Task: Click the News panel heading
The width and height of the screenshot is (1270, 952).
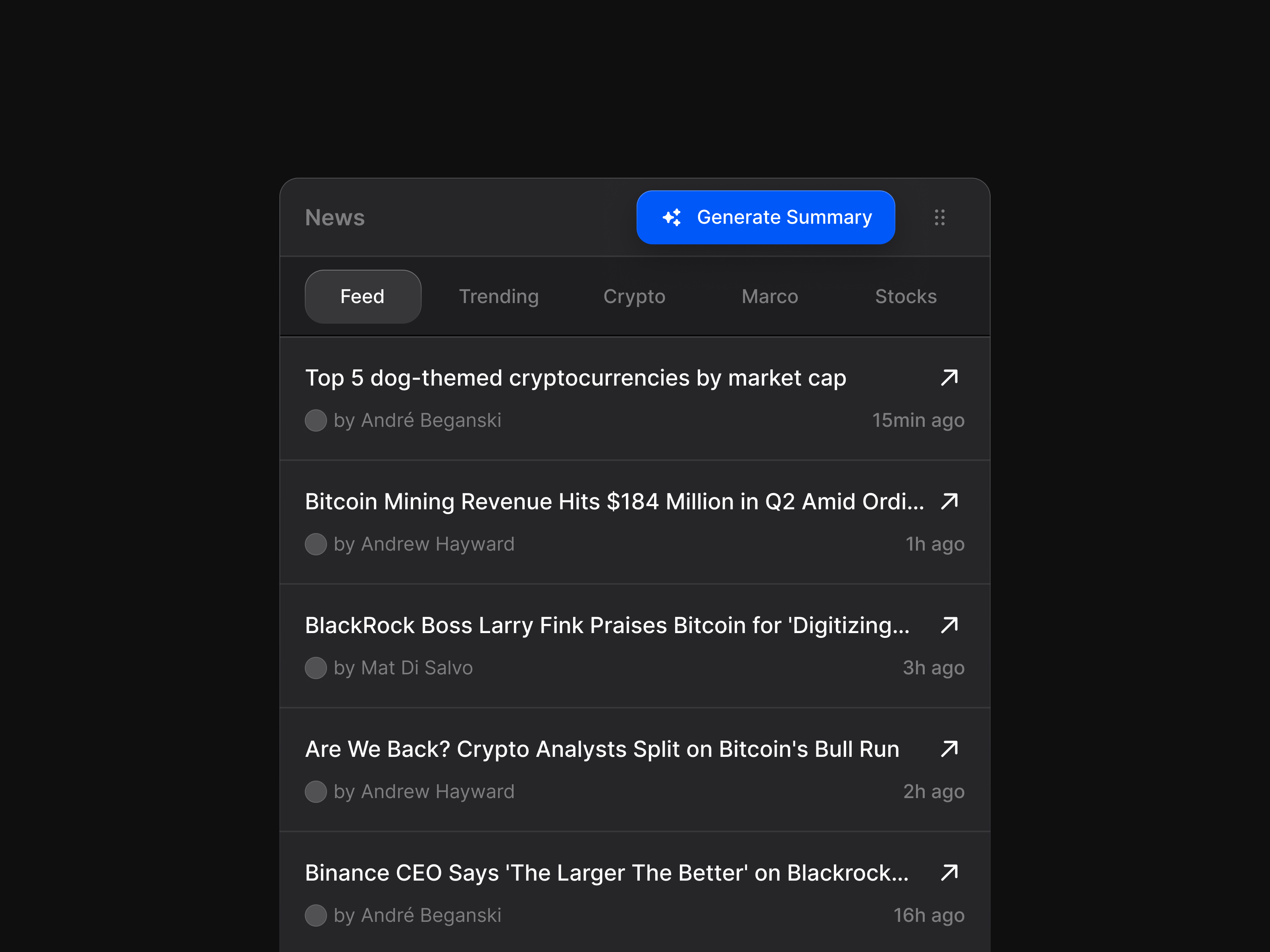Action: click(335, 217)
